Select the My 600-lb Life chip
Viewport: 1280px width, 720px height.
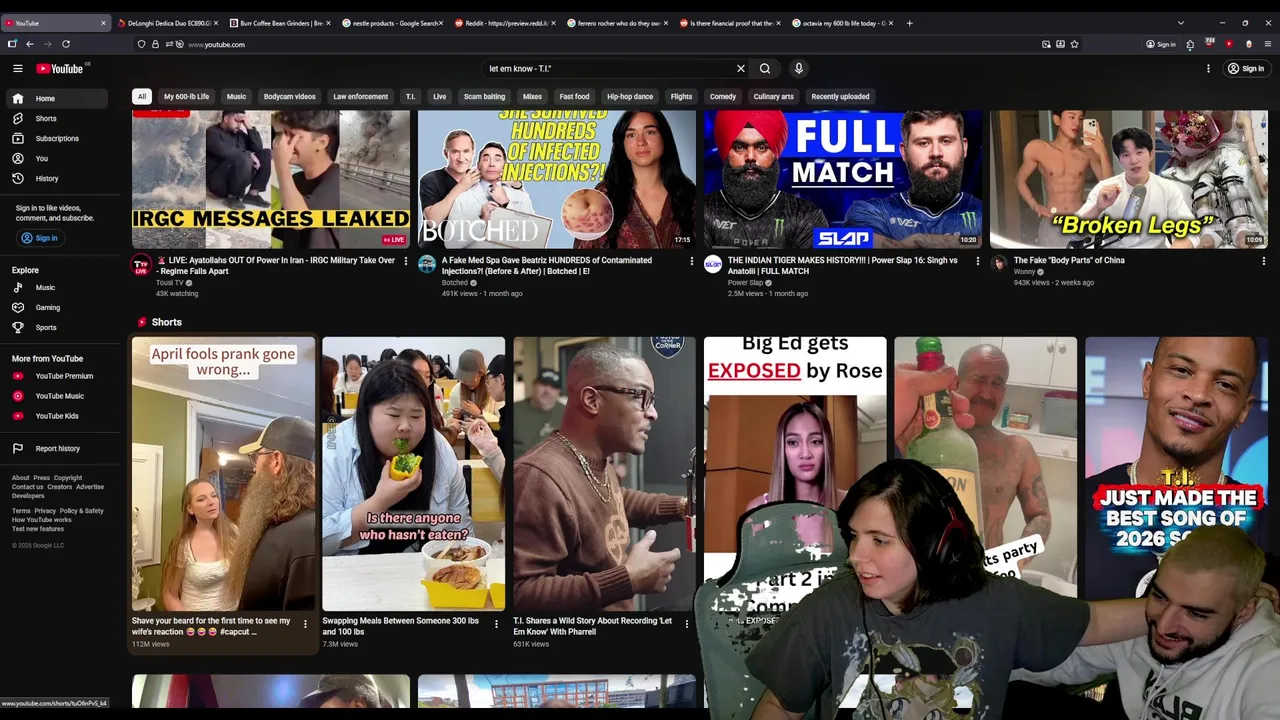point(186,97)
